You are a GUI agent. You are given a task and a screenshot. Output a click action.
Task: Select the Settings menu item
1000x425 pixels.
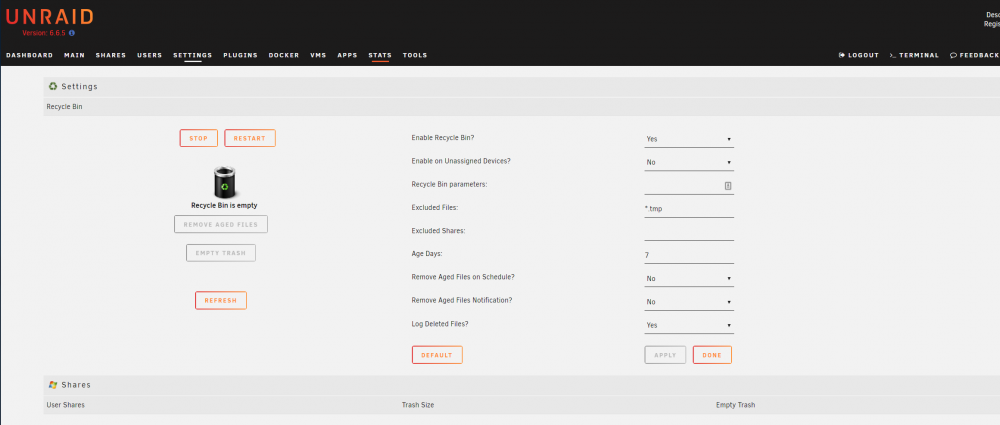click(193, 56)
